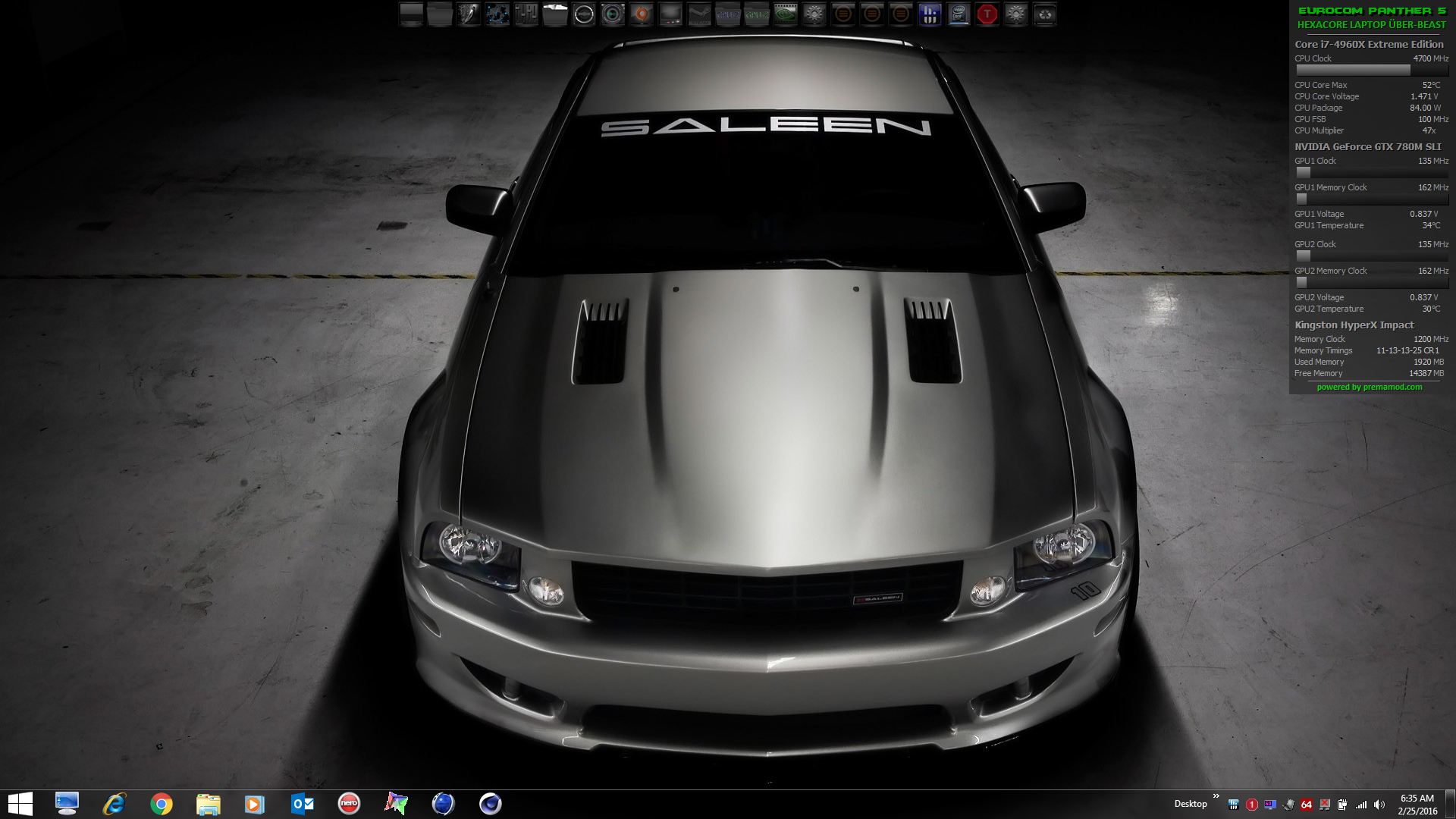This screenshot has height=819, width=1456.
Task: Click the gear icon beside the recycle bin
Action: [1016, 14]
